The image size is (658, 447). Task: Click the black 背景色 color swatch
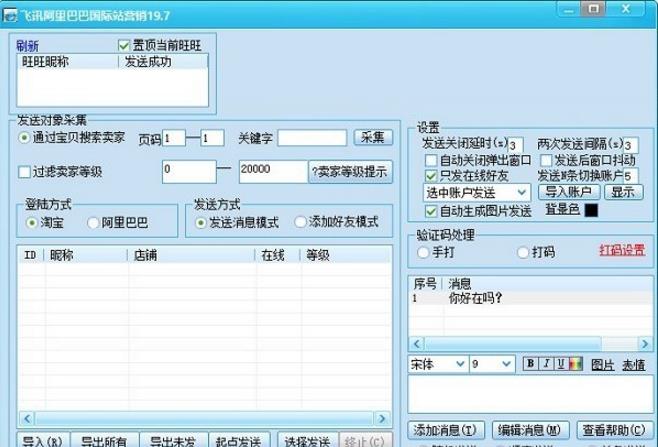[591, 210]
